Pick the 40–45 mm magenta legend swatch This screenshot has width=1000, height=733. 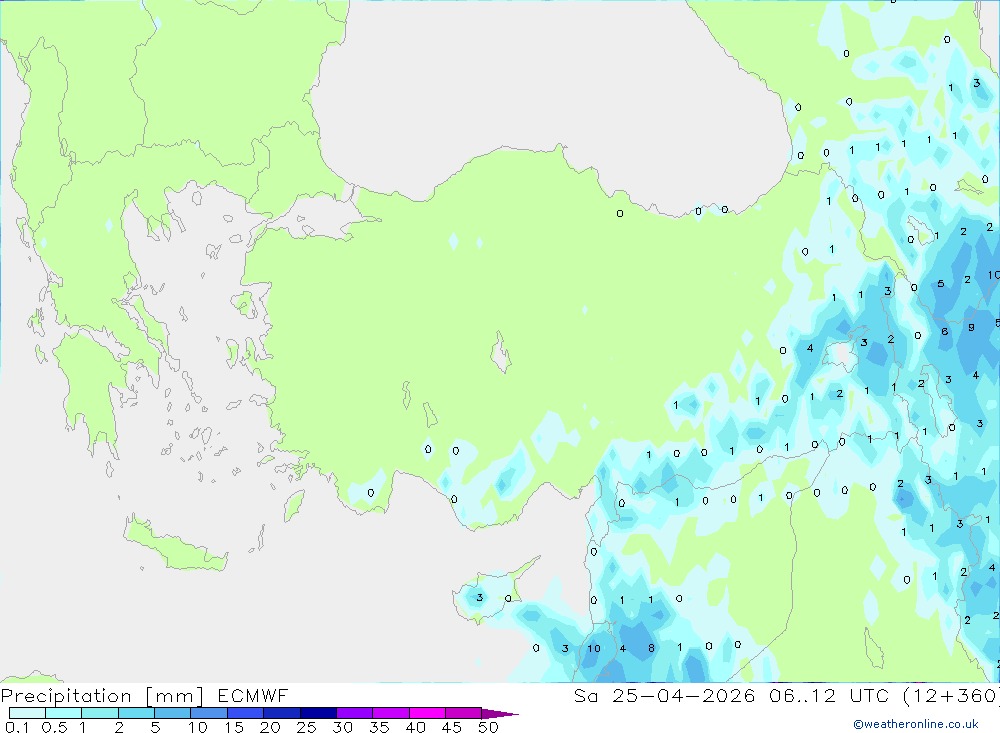427,713
